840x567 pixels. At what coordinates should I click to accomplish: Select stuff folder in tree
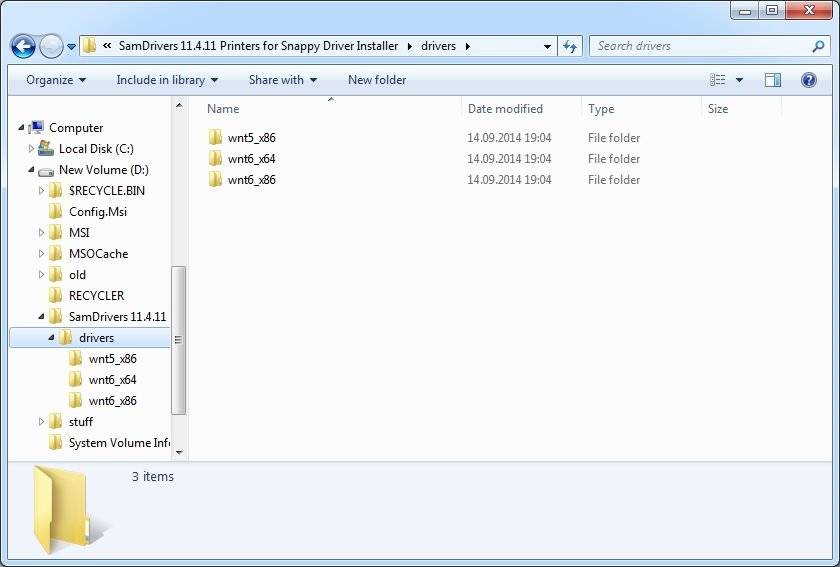(80, 422)
